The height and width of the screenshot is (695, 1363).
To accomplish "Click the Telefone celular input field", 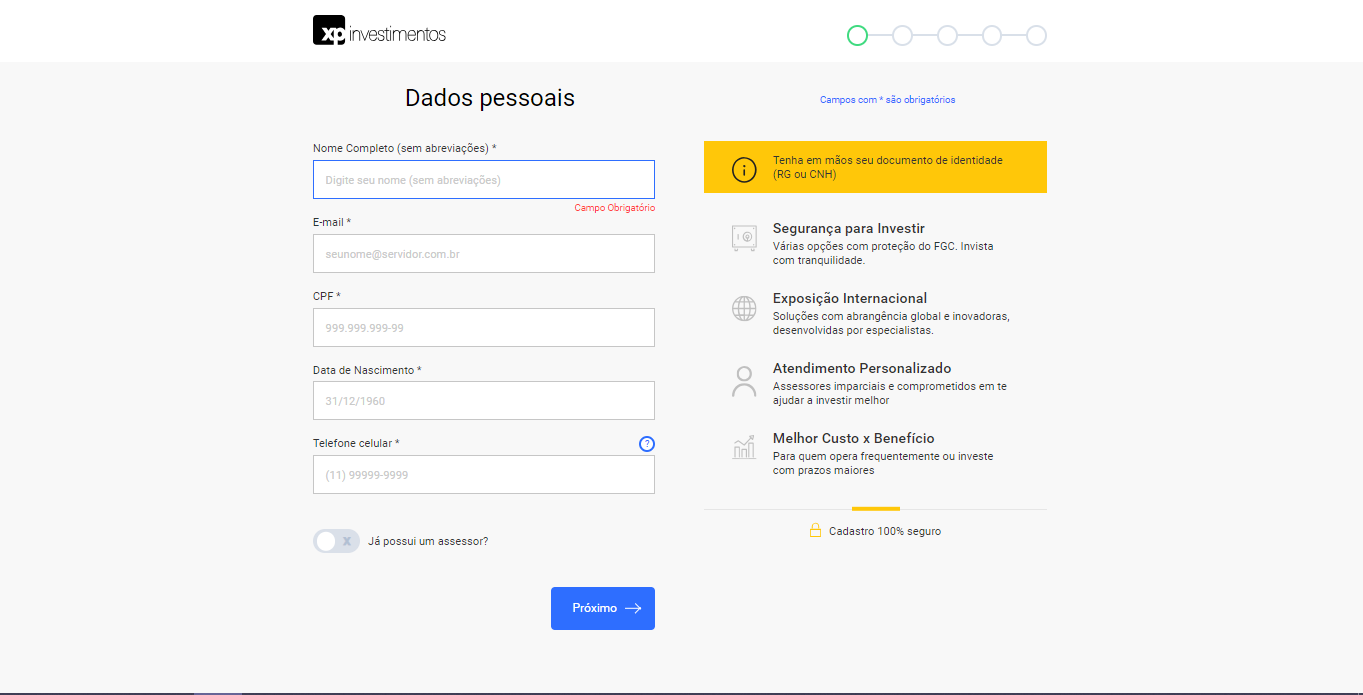I will (483, 475).
